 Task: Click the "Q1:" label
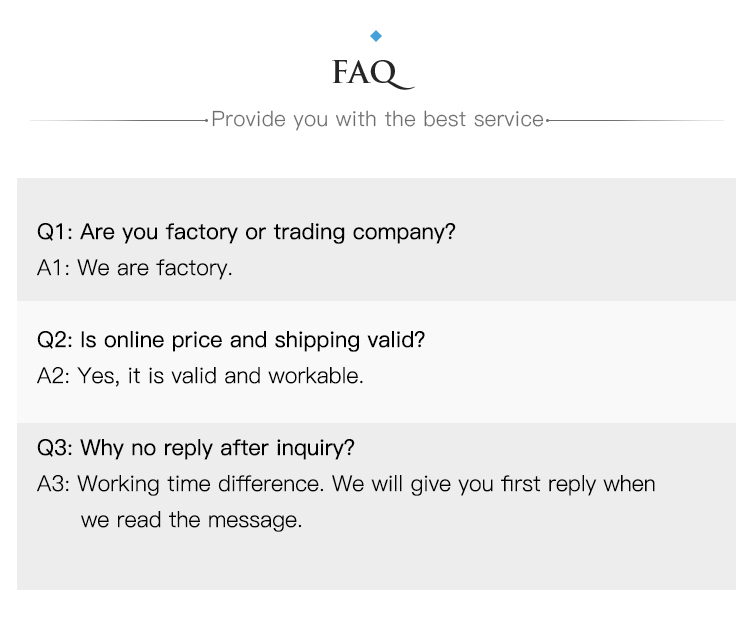point(55,232)
